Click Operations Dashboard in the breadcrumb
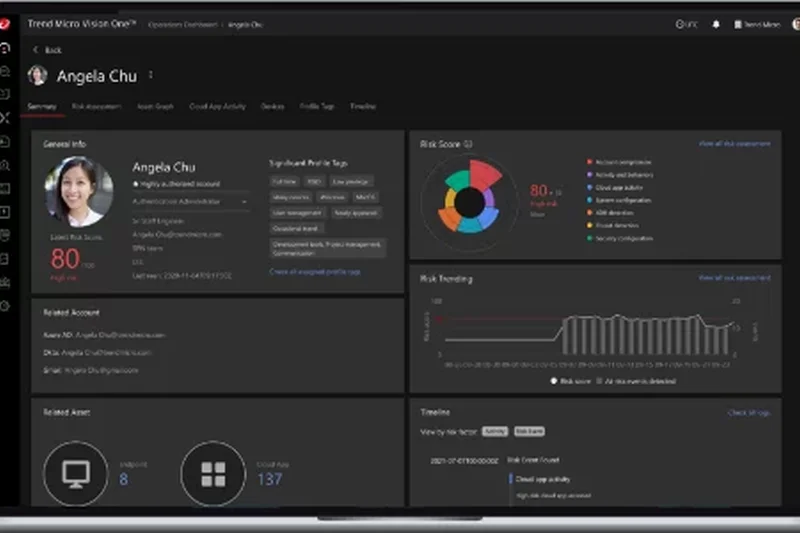Image resolution: width=800 pixels, height=533 pixels. tap(182, 24)
